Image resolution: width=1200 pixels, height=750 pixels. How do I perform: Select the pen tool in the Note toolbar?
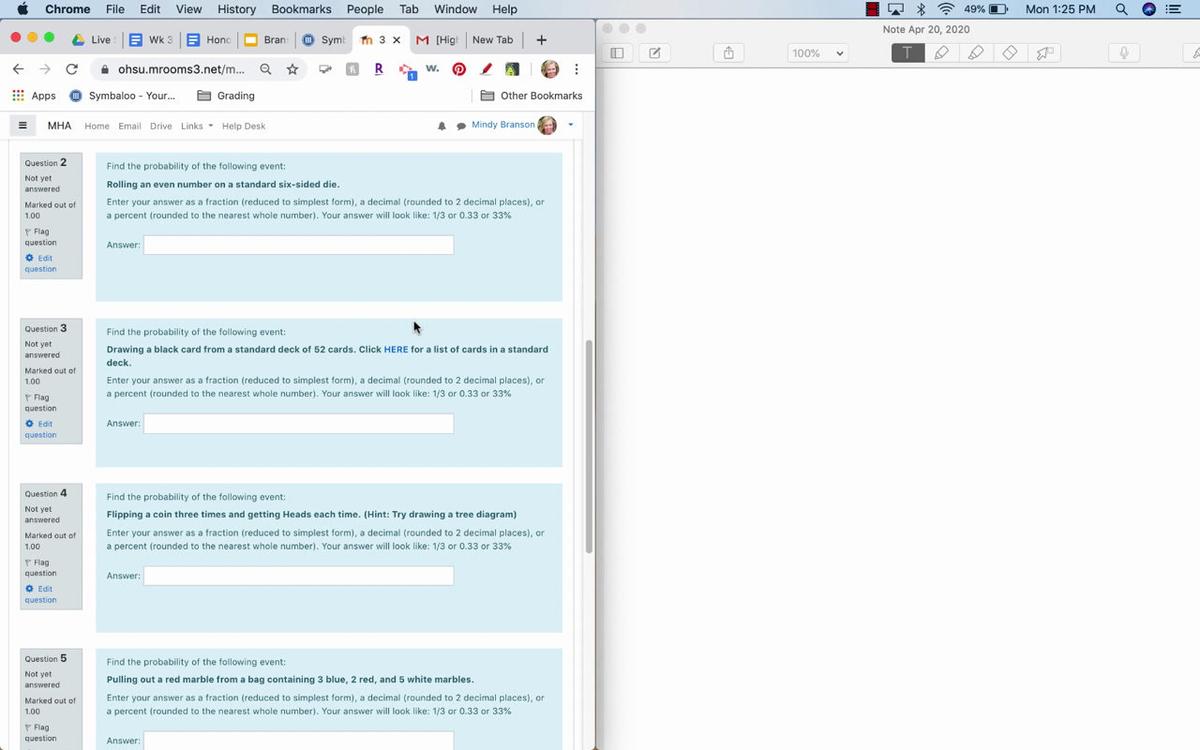941,53
